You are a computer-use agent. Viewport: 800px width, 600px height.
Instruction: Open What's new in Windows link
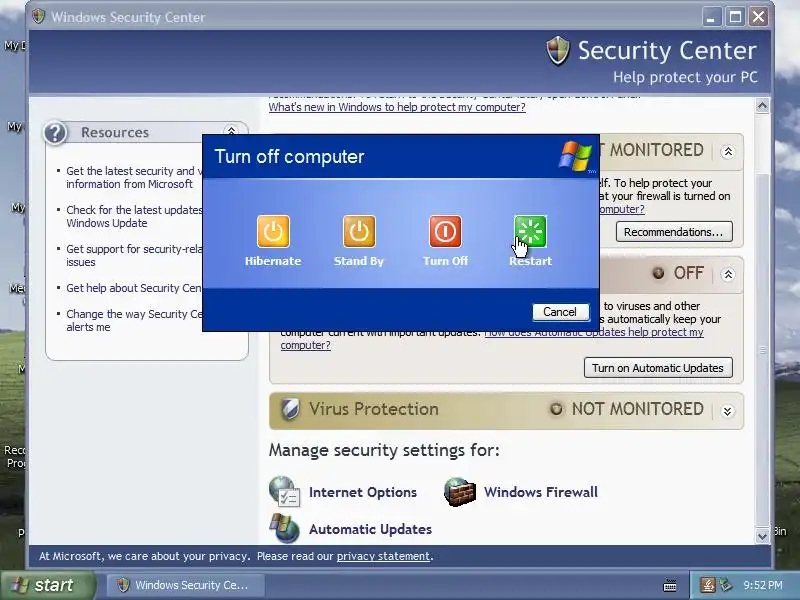click(397, 107)
